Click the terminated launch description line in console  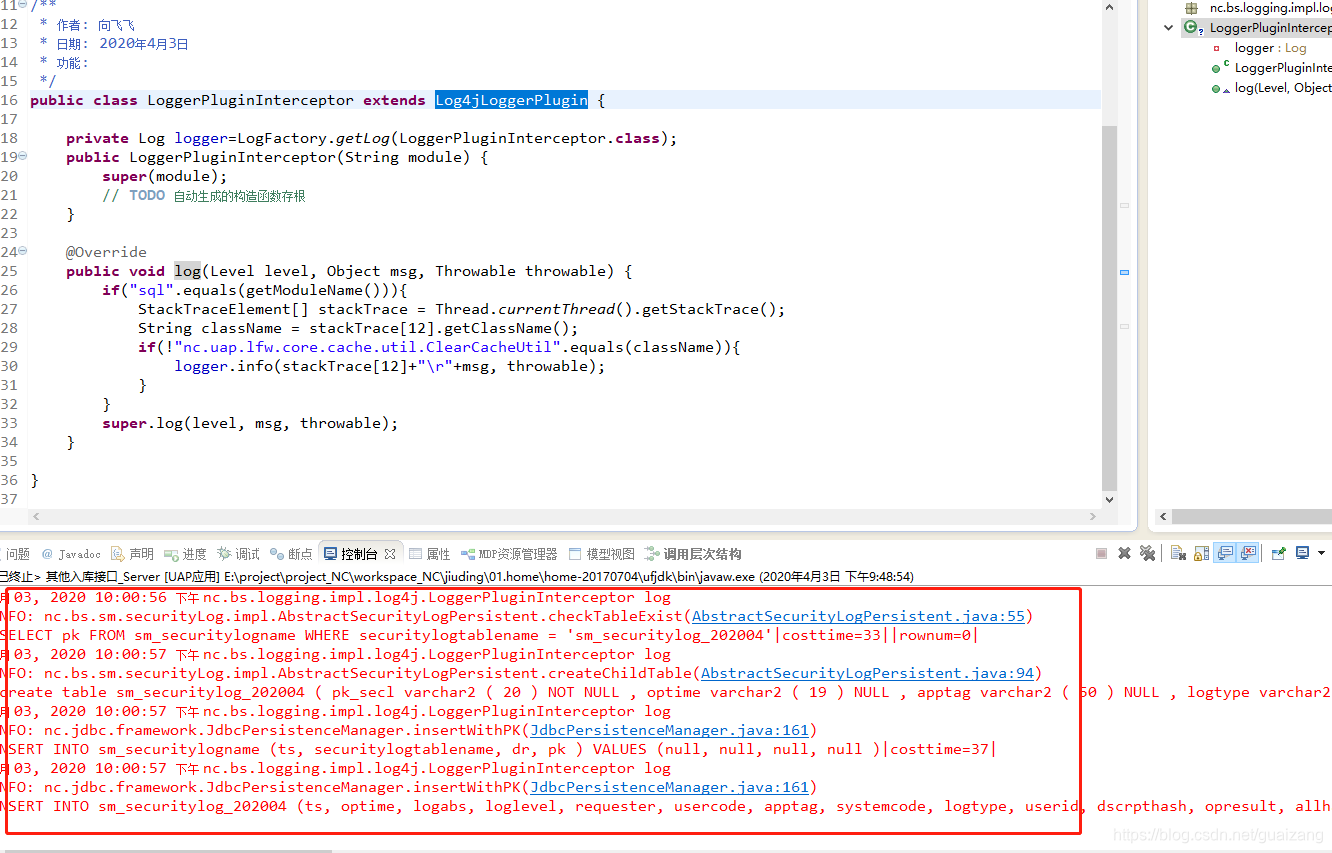point(456,576)
